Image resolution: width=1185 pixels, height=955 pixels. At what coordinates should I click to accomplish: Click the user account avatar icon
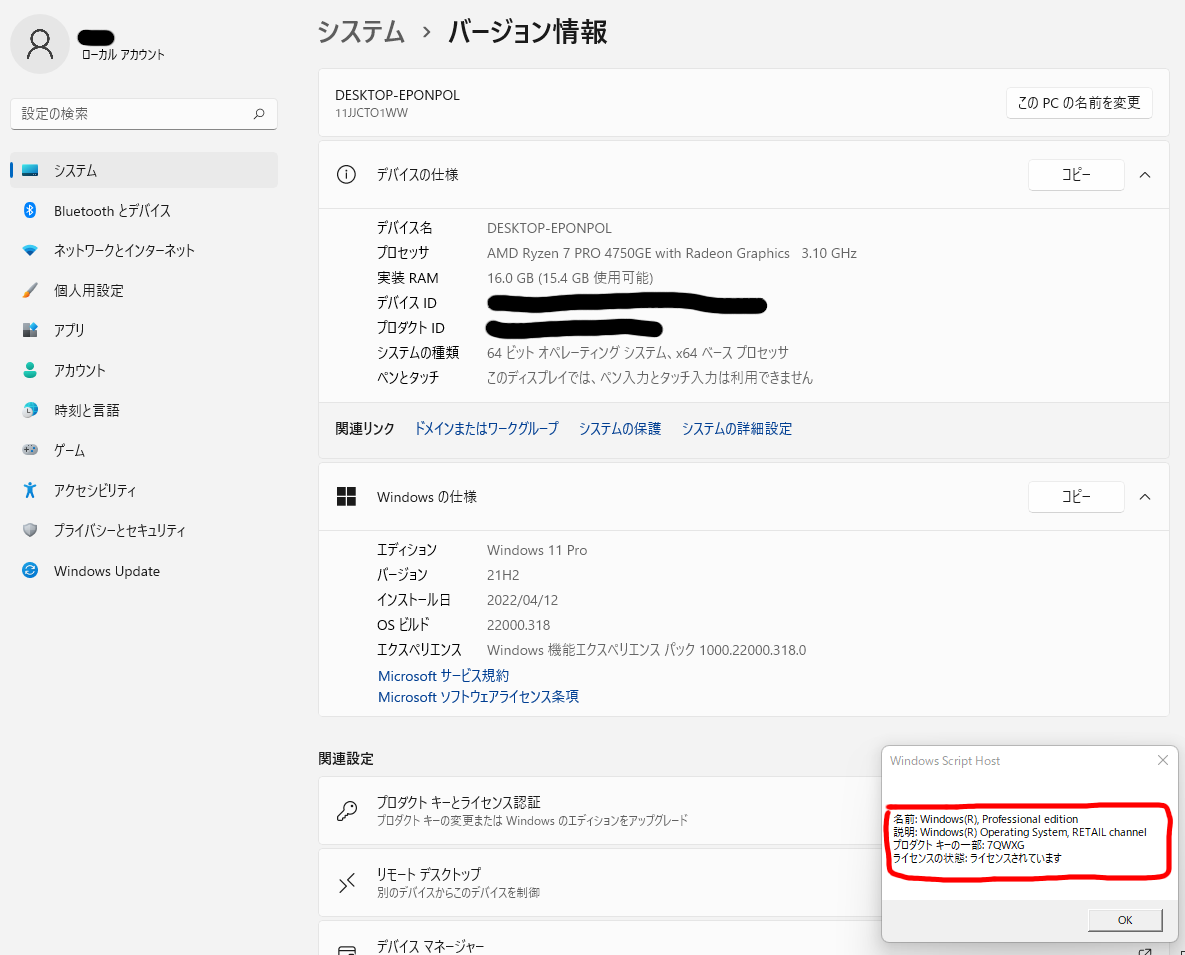[x=40, y=44]
